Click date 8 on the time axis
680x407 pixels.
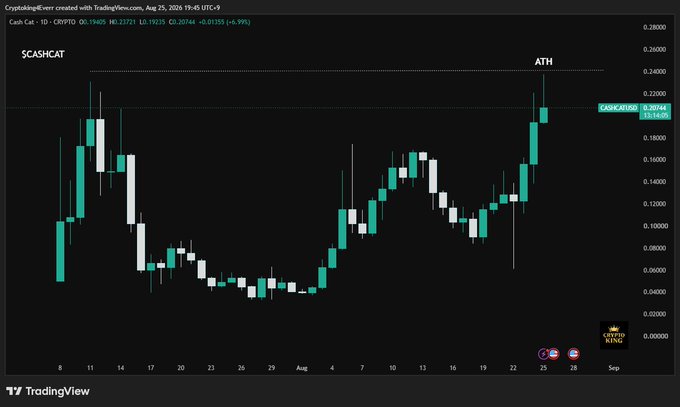pos(60,368)
